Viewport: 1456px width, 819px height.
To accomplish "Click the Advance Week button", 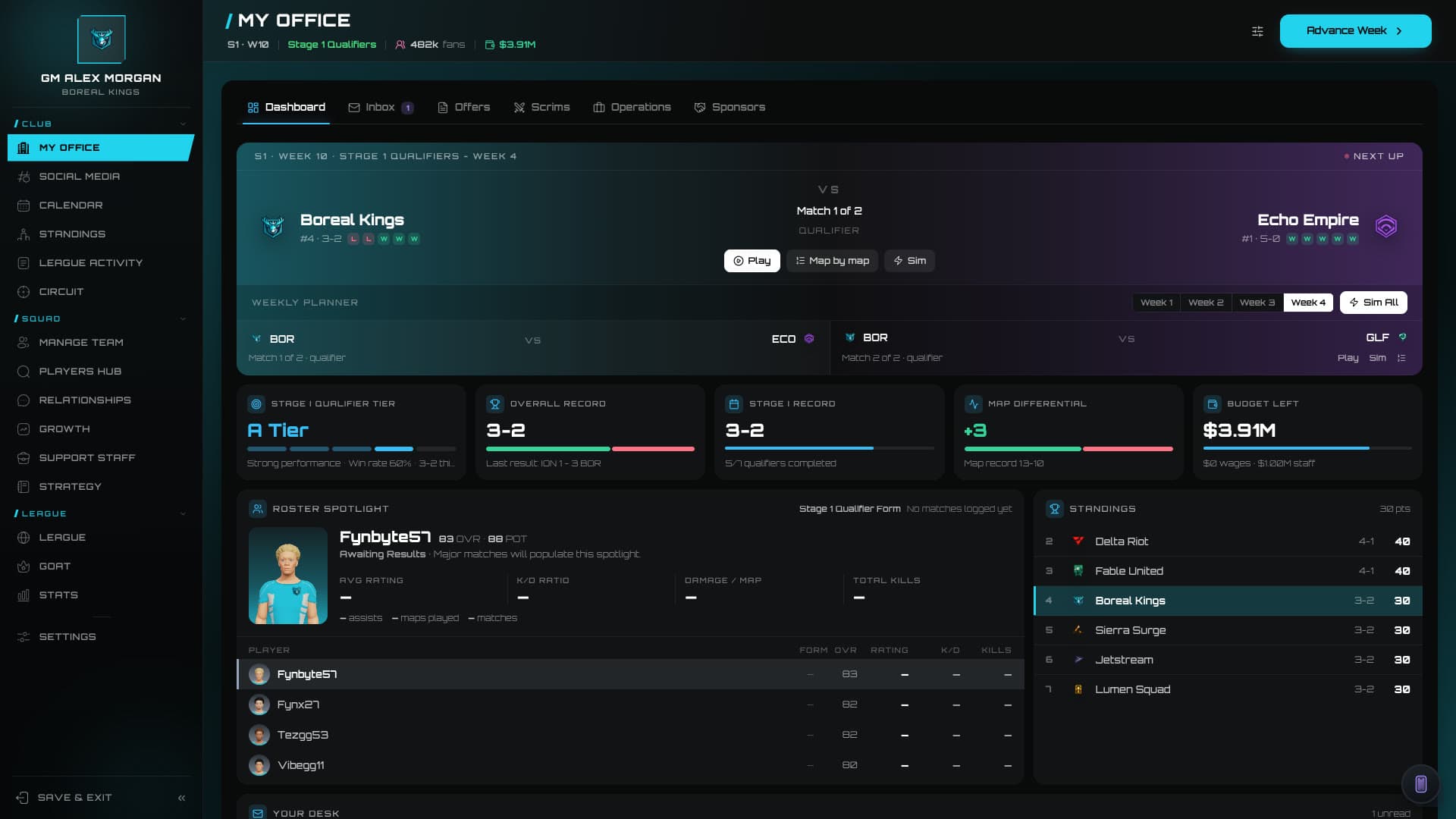I will 1355,31.
